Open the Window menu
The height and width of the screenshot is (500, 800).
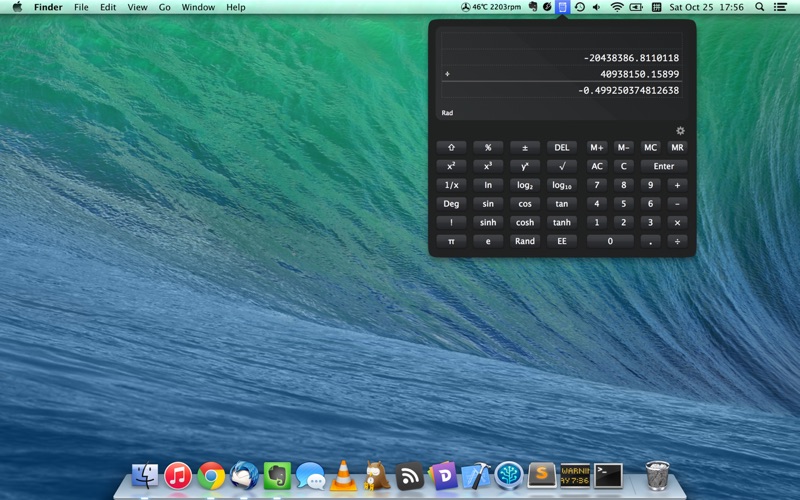tap(198, 7)
